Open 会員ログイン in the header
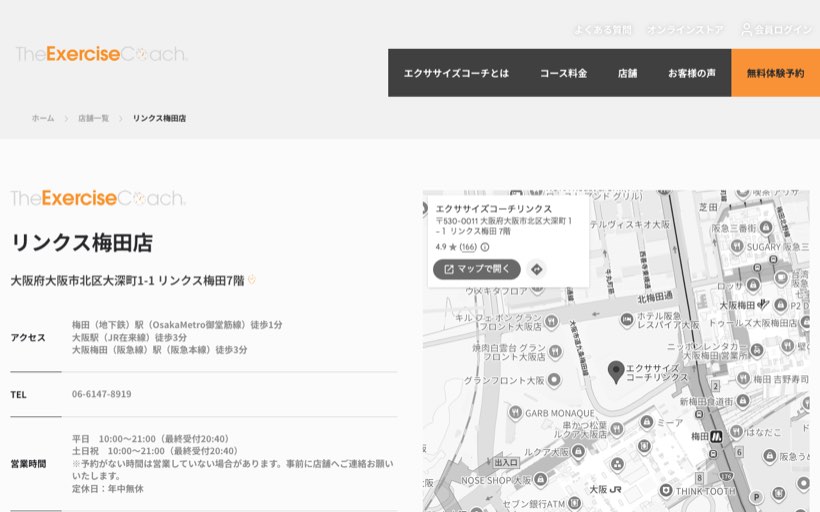This screenshot has height=512, width=820. tap(777, 30)
